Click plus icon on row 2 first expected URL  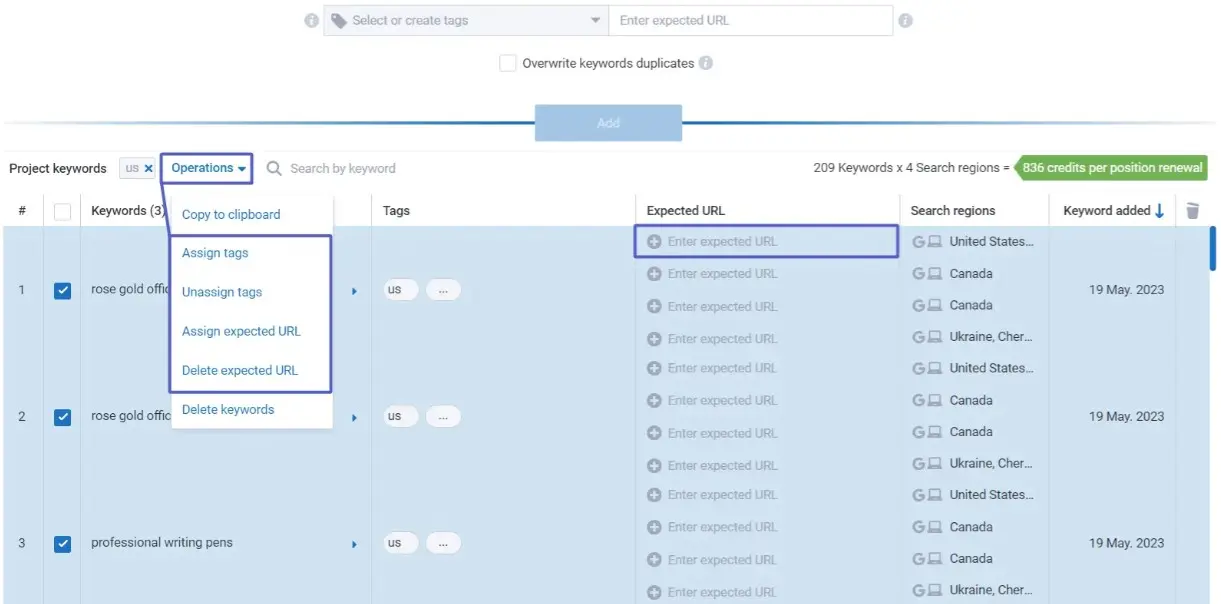click(x=654, y=368)
